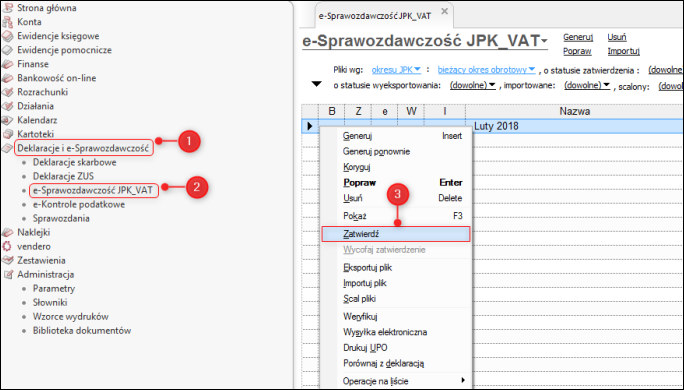Open Kalendarz in the navigation tree

pos(37,120)
